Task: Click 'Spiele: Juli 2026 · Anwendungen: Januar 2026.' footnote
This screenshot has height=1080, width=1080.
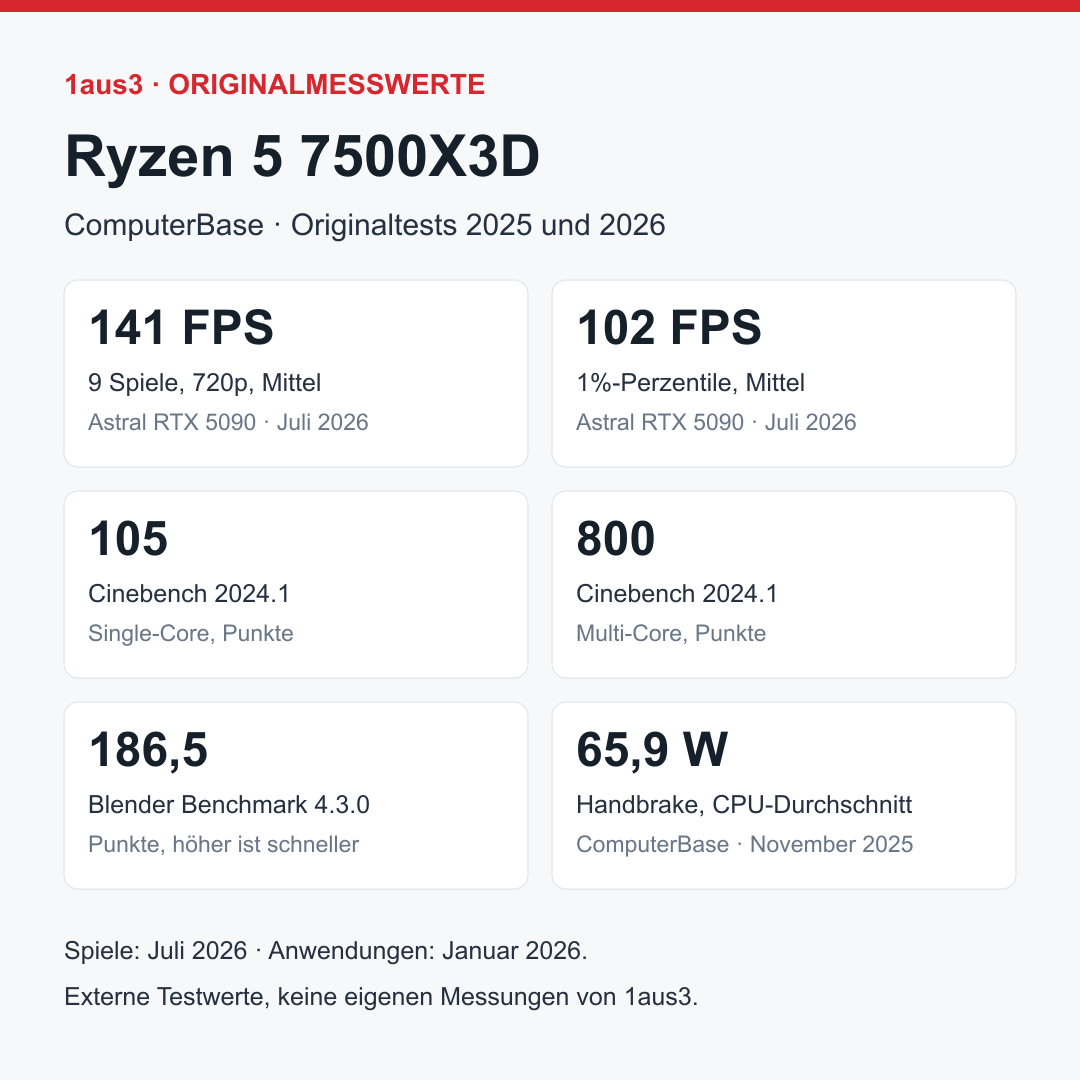Action: (326, 951)
